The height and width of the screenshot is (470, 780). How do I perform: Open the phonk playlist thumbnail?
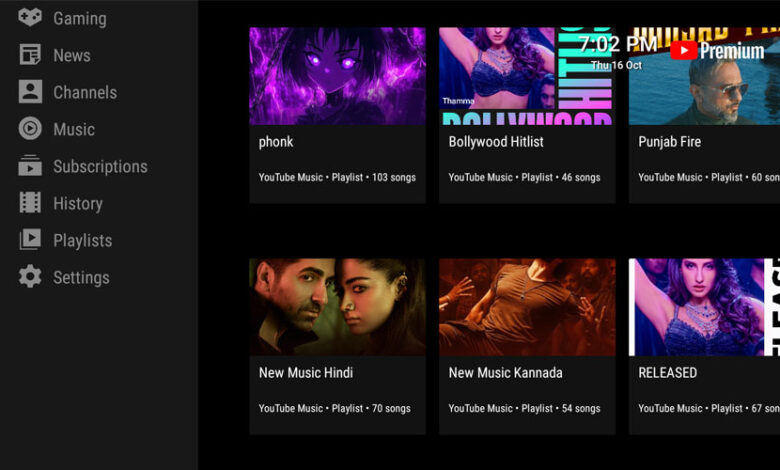coord(337,76)
